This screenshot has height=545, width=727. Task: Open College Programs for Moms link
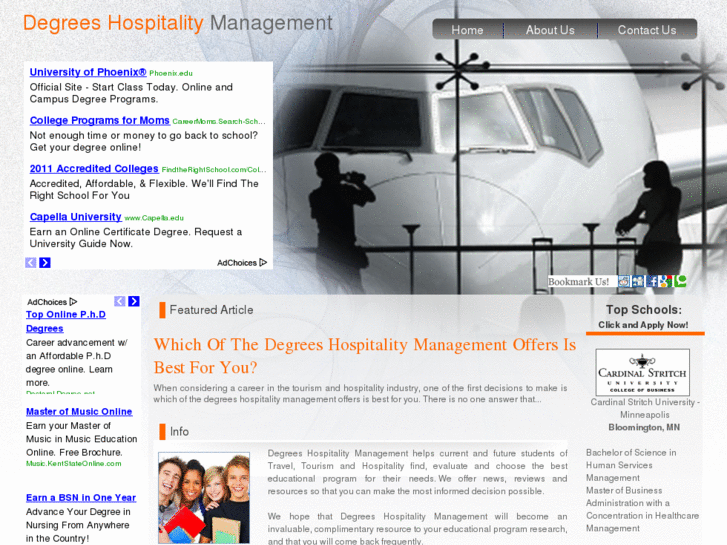click(100, 120)
